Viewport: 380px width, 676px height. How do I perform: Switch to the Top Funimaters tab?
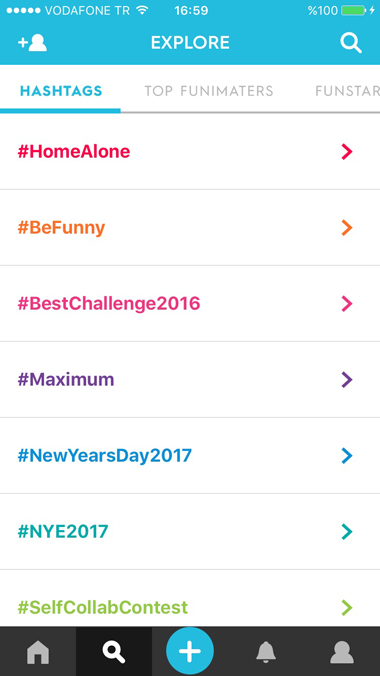coord(209,91)
